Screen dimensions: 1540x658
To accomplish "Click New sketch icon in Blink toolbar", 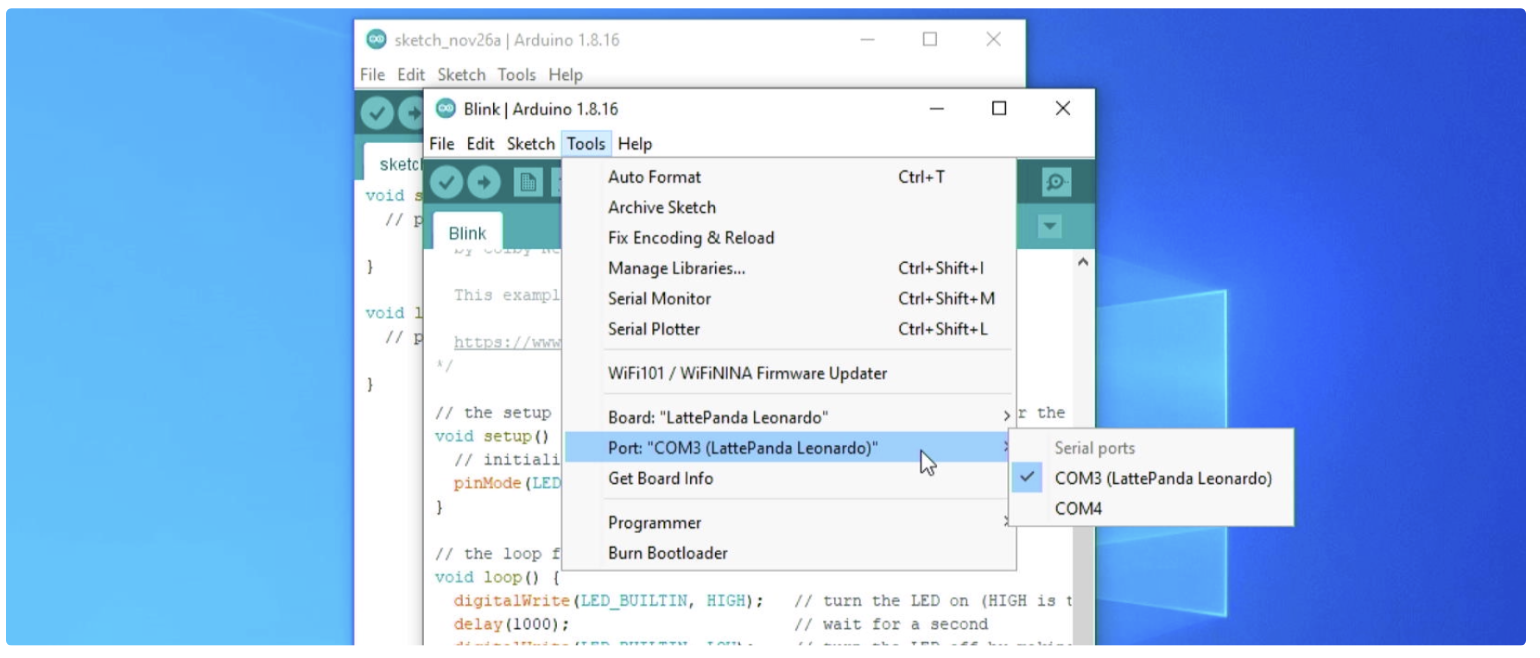I will 528,182.
